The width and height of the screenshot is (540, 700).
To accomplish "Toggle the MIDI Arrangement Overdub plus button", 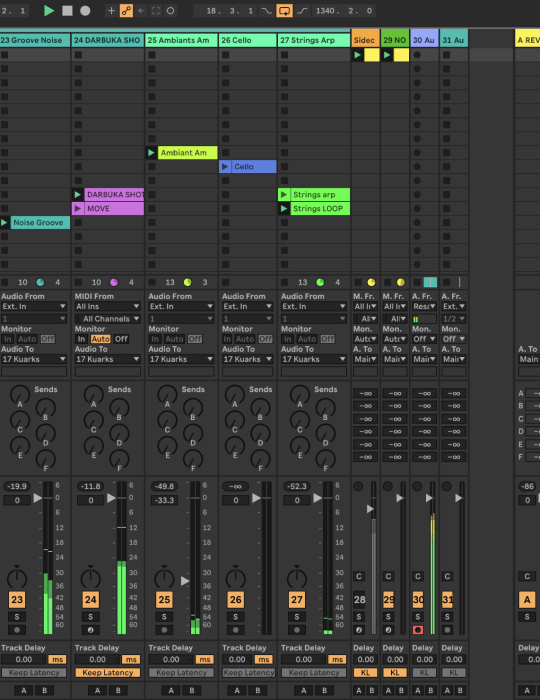I will coord(111,11).
